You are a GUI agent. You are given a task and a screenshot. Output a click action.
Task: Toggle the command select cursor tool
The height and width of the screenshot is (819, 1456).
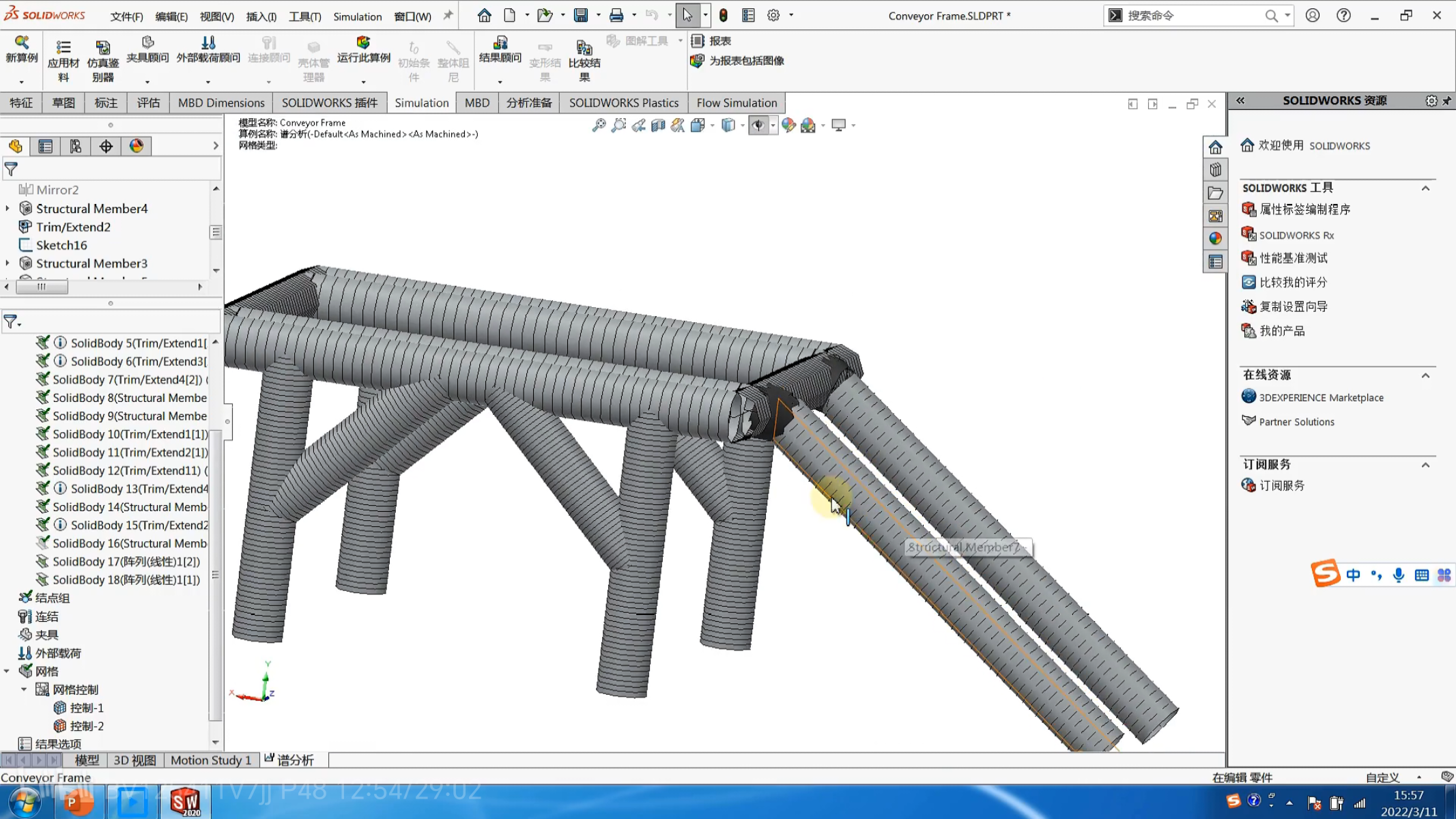point(687,15)
